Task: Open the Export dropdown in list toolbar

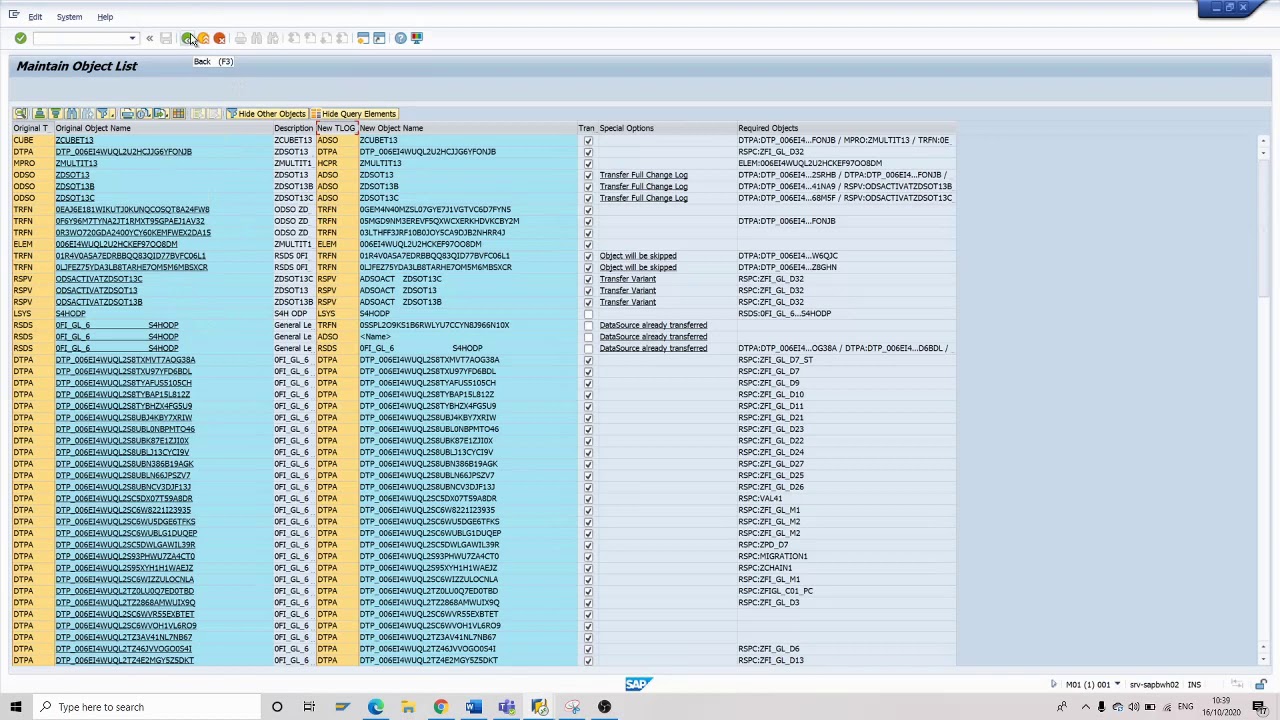Action: [x=163, y=114]
